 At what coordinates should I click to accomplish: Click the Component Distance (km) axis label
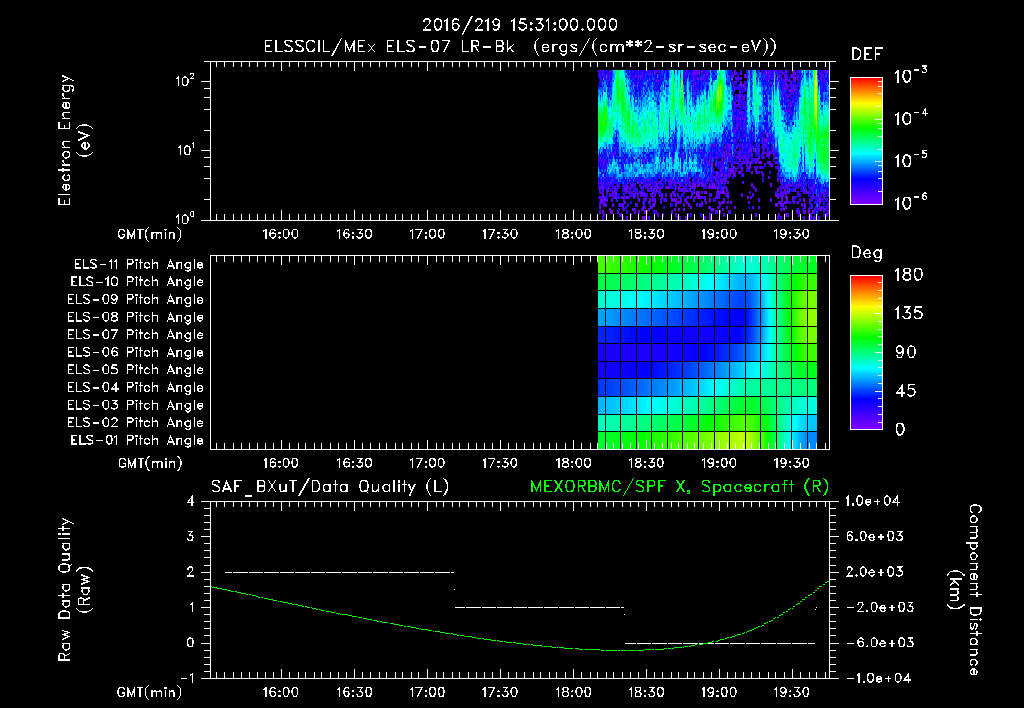coord(965,590)
